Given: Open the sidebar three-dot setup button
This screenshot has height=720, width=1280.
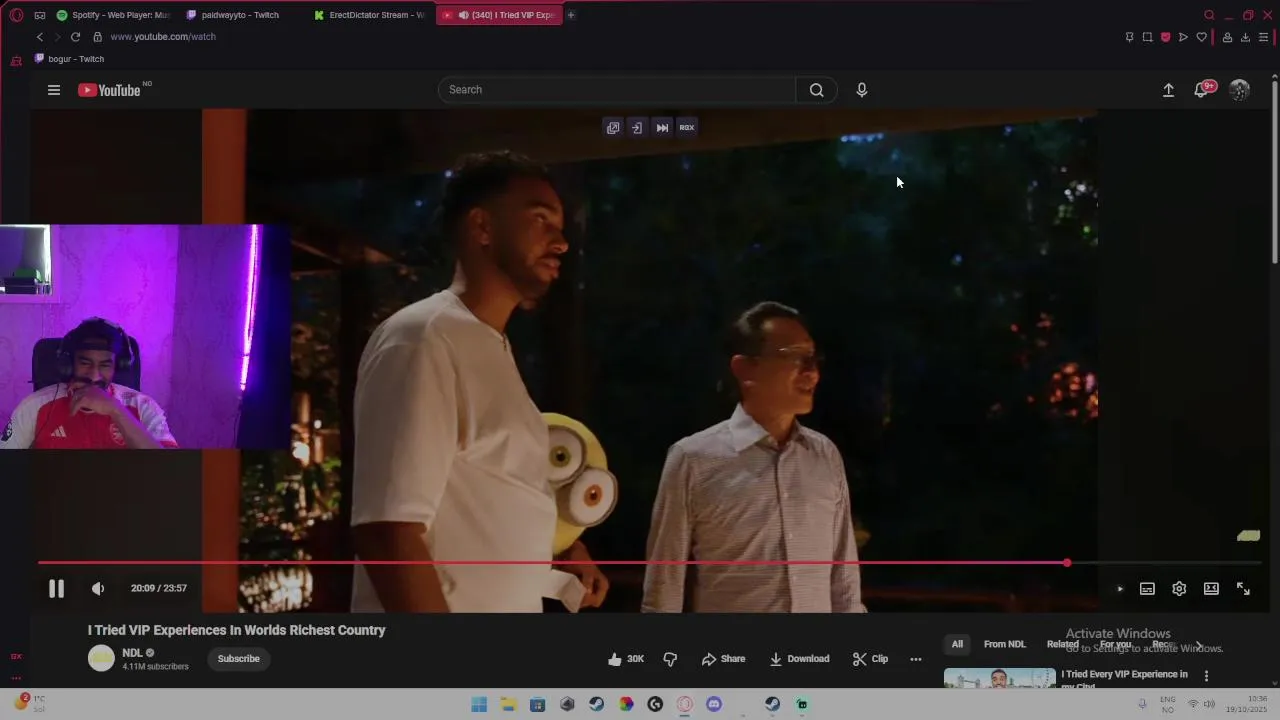Looking at the screenshot, I should pos(16,678).
